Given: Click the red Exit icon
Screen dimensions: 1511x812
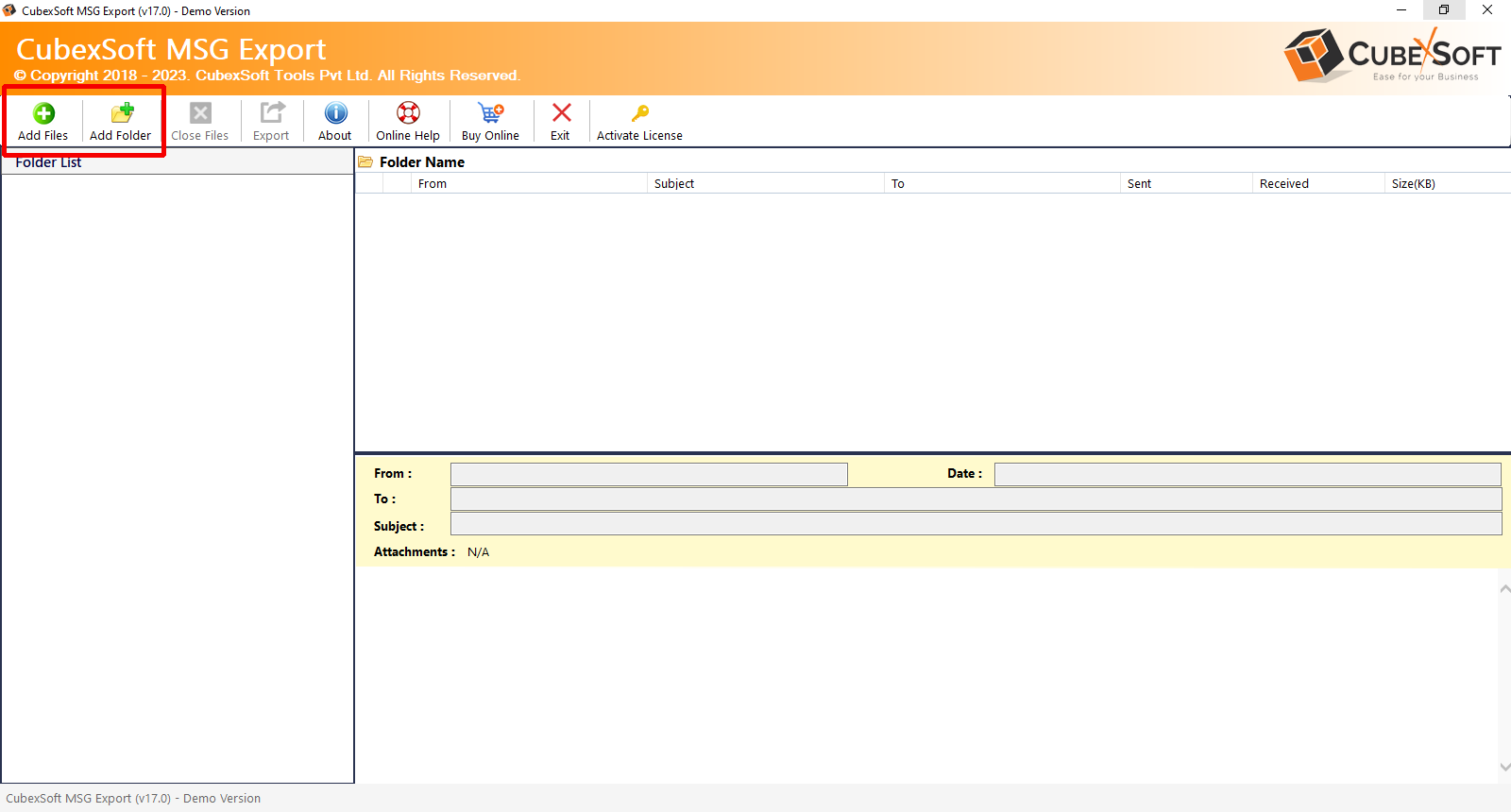Looking at the screenshot, I should click(x=561, y=114).
